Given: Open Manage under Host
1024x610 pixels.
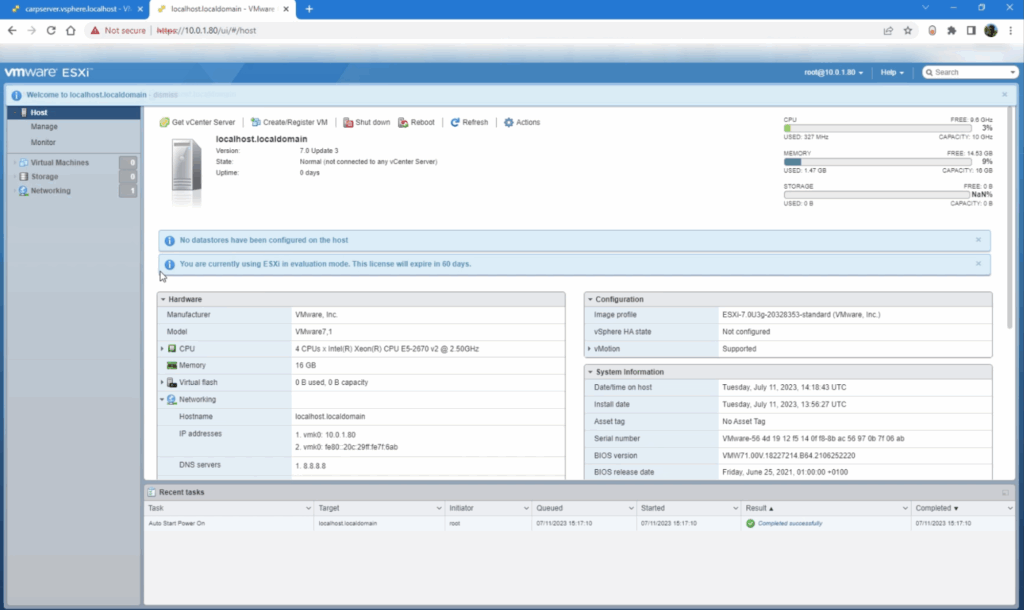Looking at the screenshot, I should tap(44, 127).
